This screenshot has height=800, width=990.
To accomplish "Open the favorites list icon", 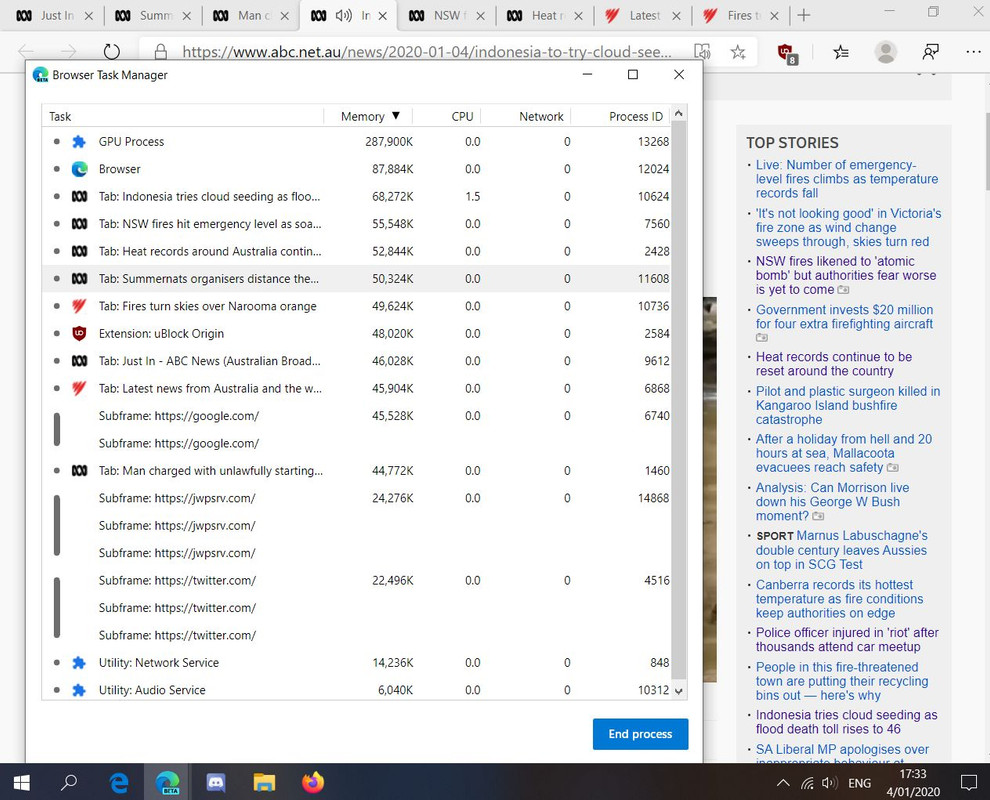I will [x=840, y=52].
